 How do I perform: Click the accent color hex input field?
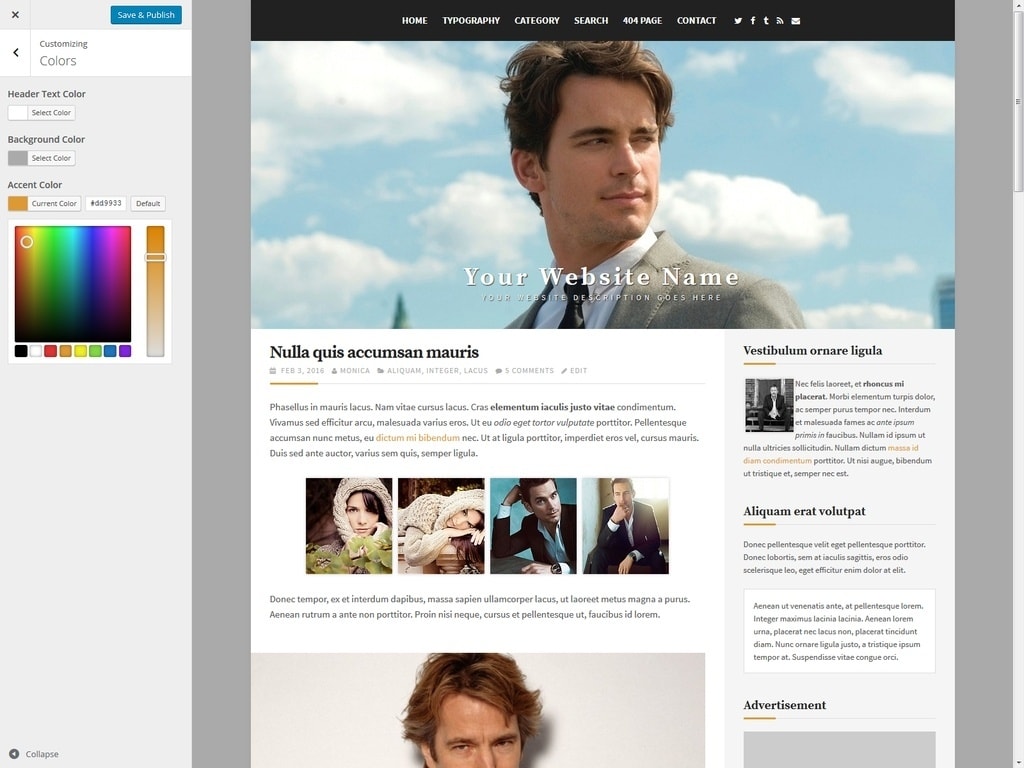coord(106,203)
